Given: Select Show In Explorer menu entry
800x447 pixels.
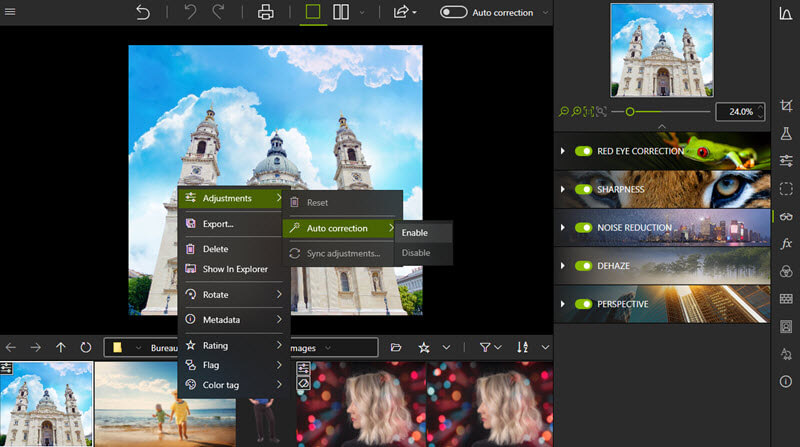Looking at the screenshot, I should [x=235, y=269].
